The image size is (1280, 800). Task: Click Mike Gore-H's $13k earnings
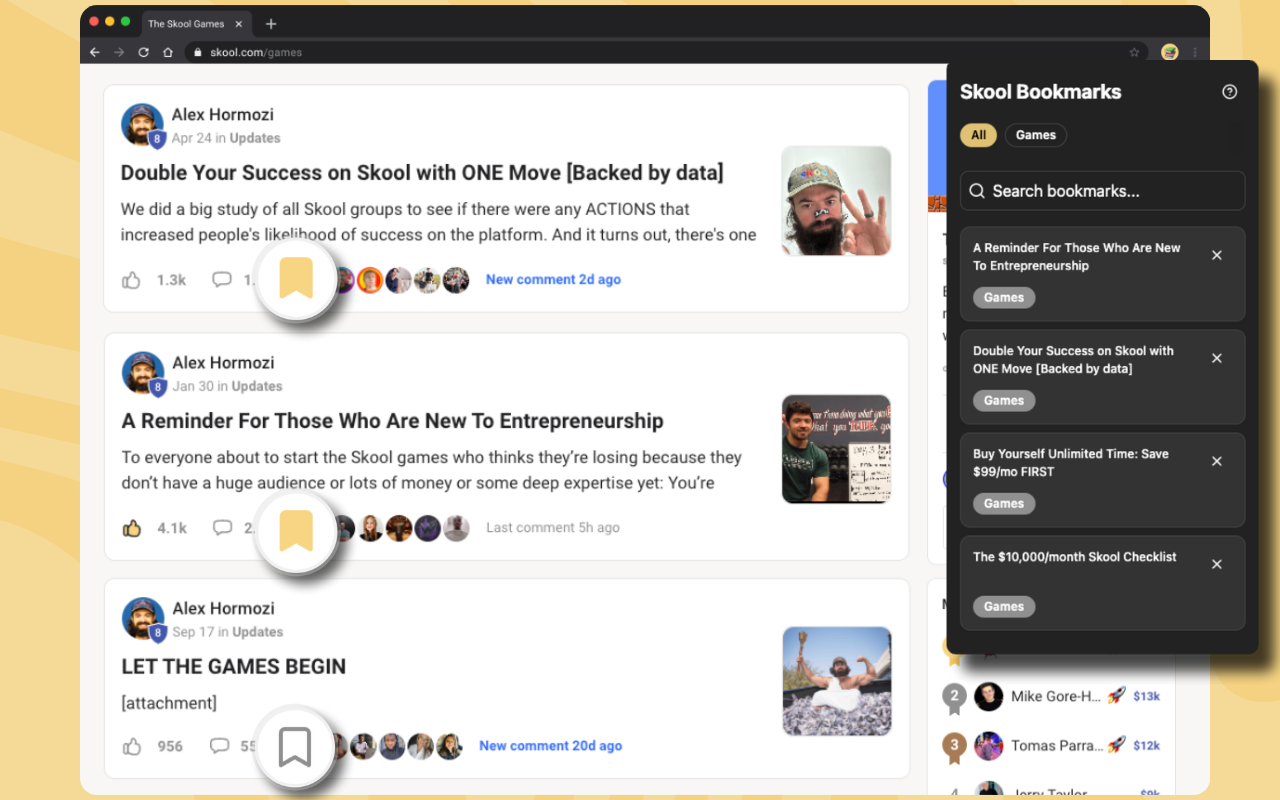tap(1146, 696)
